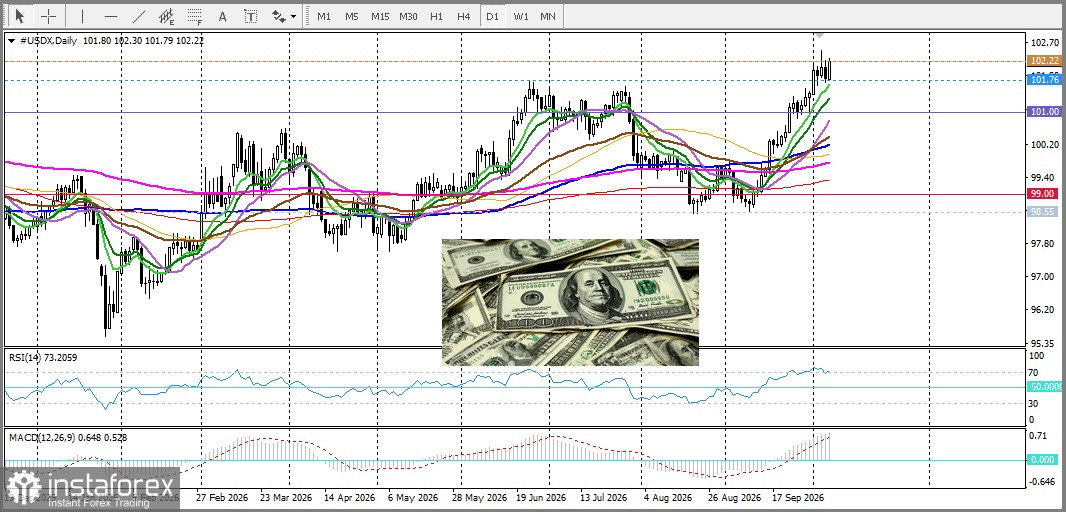
Task: Switch to M15 timeframe
Action: [379, 16]
